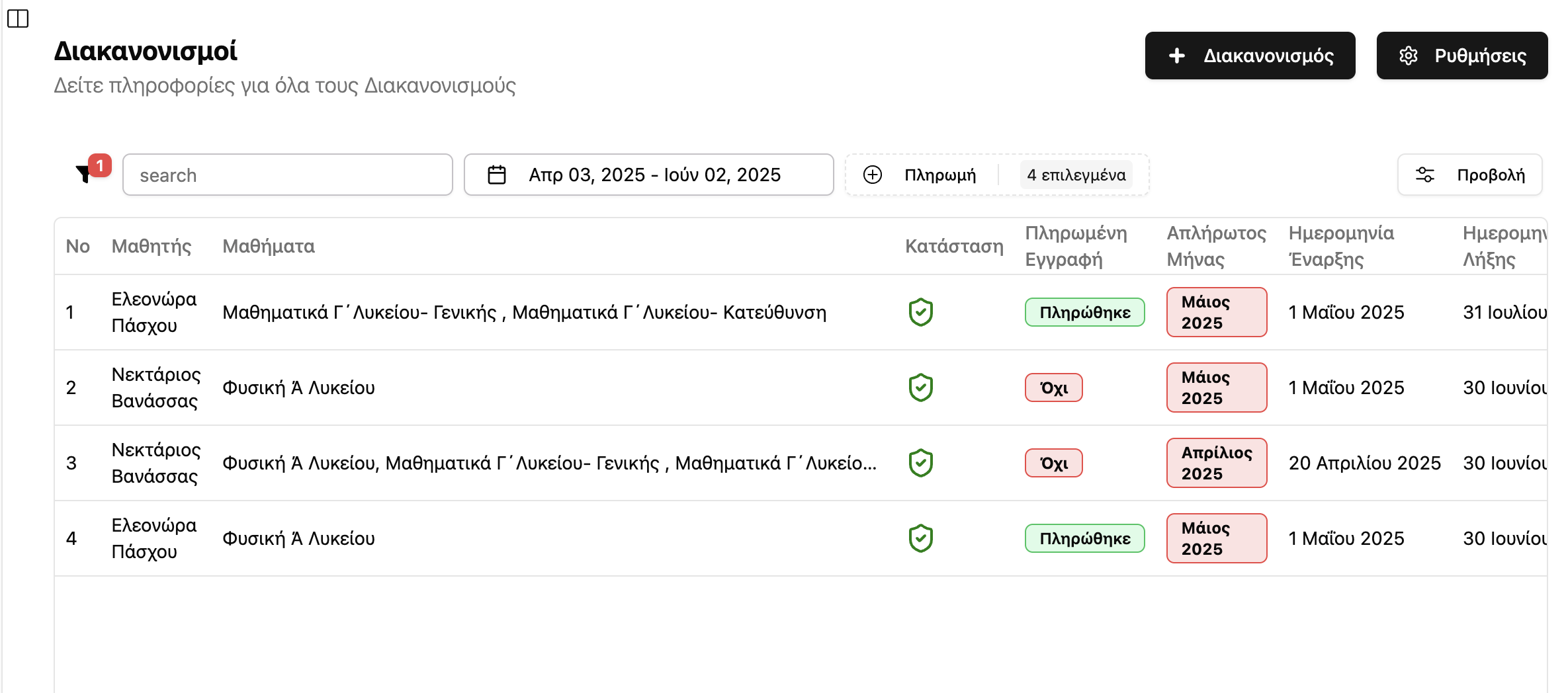The height and width of the screenshot is (693, 1568).
Task: Click the 4 επιλεγμένα badge
Action: coord(1076,175)
